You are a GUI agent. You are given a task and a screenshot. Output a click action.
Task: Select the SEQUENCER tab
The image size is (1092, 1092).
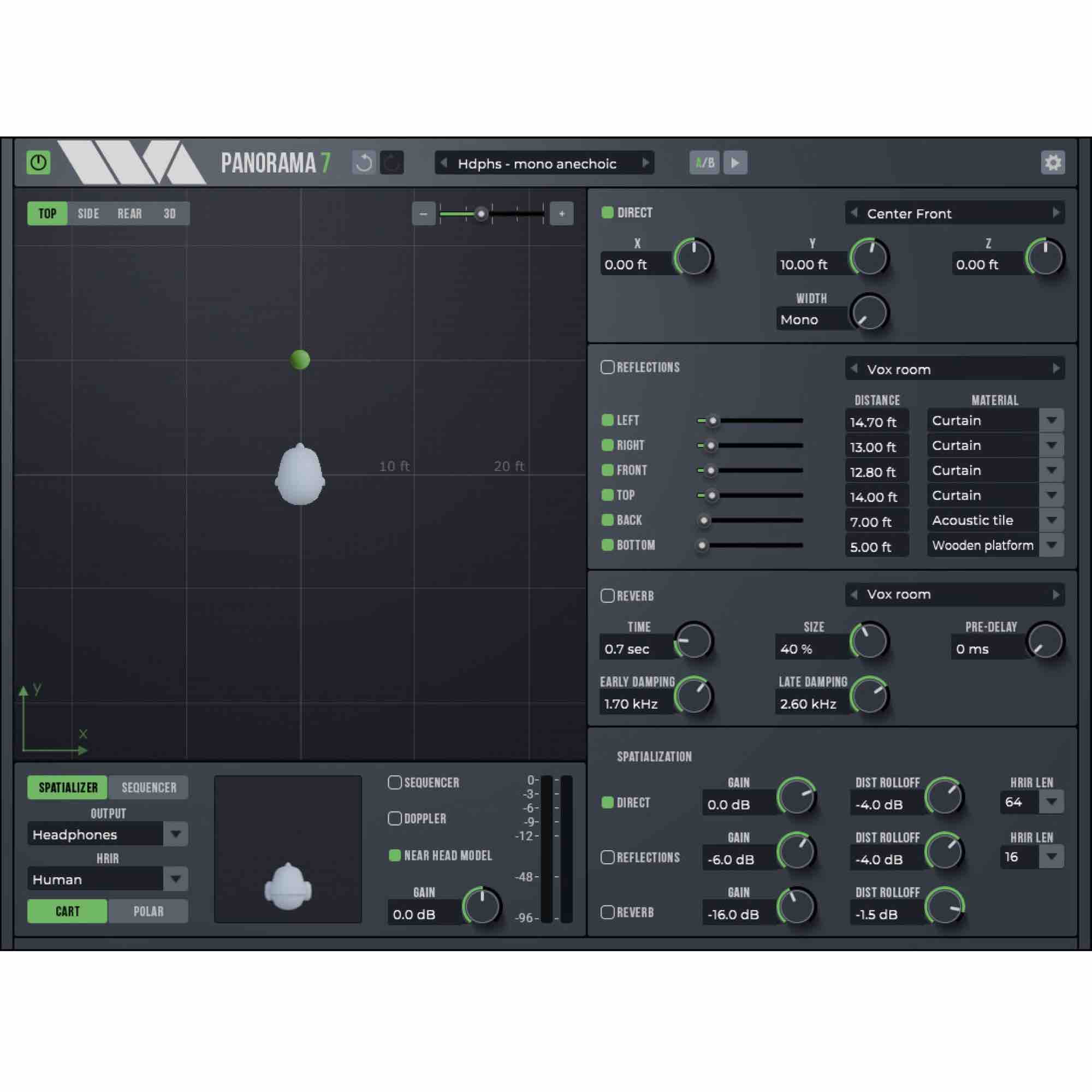pos(148,787)
